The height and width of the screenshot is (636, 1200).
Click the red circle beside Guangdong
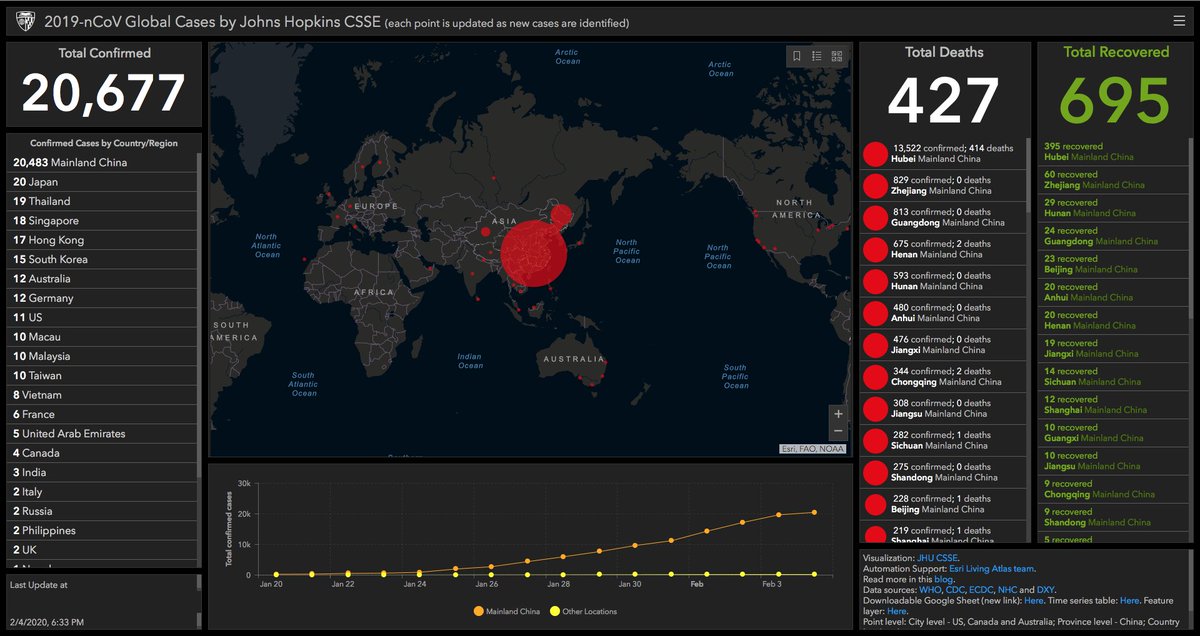(876, 218)
